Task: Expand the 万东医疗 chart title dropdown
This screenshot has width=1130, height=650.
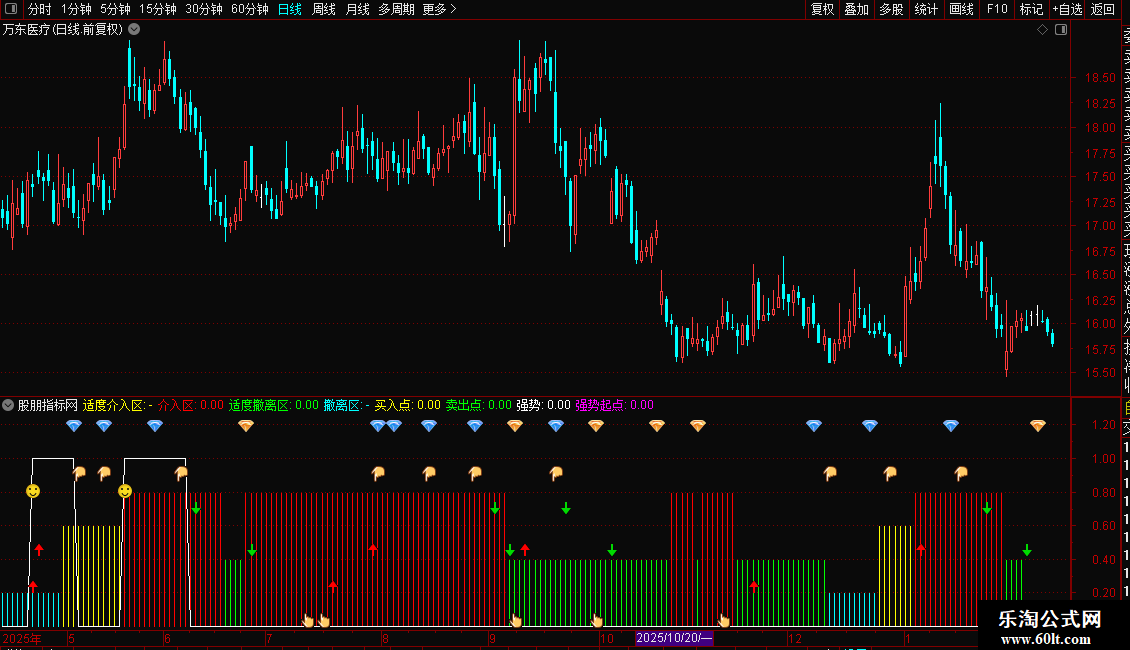Action: tap(134, 30)
